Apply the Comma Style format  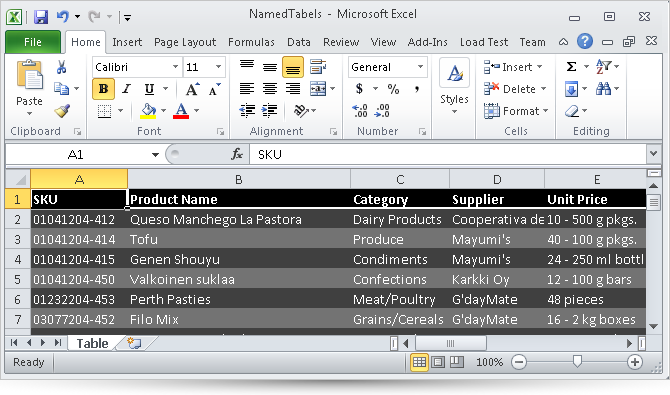[x=417, y=89]
